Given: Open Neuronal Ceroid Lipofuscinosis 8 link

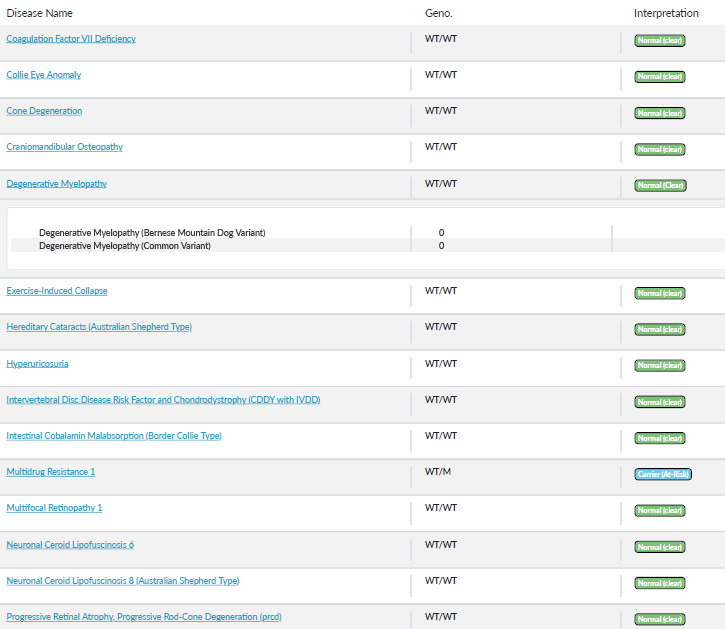Looking at the screenshot, I should tap(123, 581).
